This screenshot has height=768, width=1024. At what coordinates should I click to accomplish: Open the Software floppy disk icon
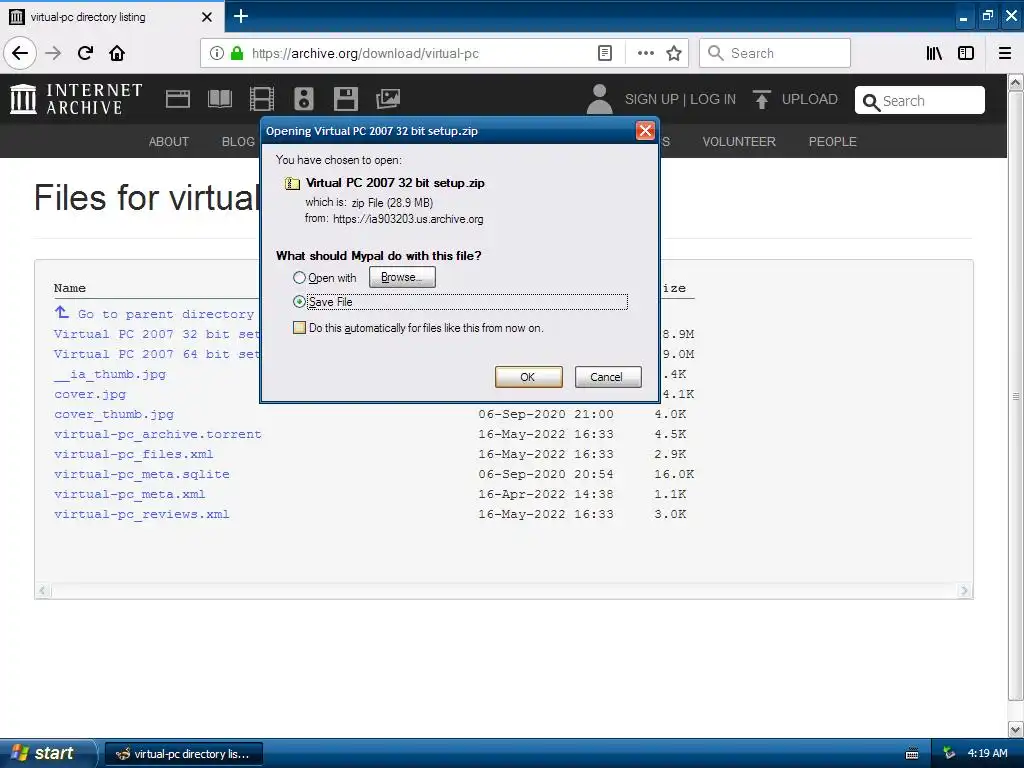pyautogui.click(x=345, y=99)
